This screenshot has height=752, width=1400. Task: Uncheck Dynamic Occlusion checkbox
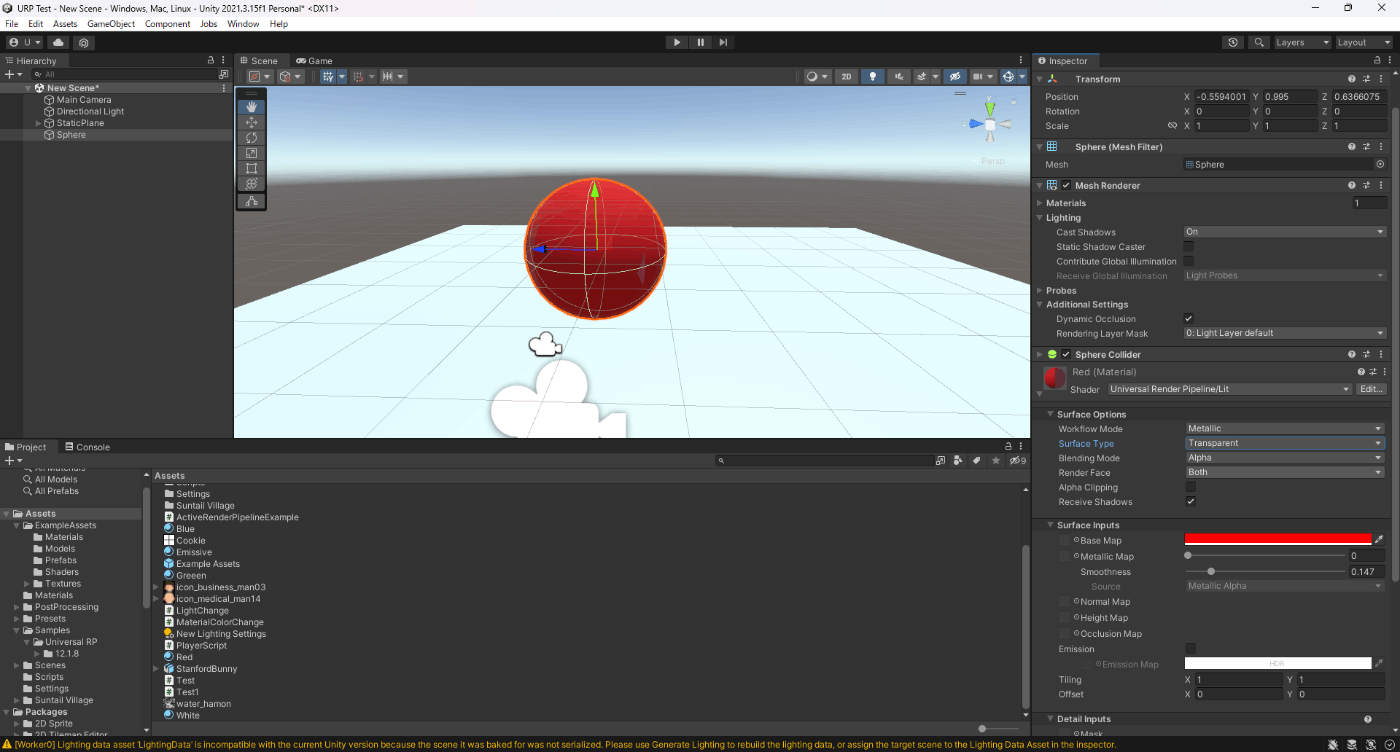[x=1189, y=319]
